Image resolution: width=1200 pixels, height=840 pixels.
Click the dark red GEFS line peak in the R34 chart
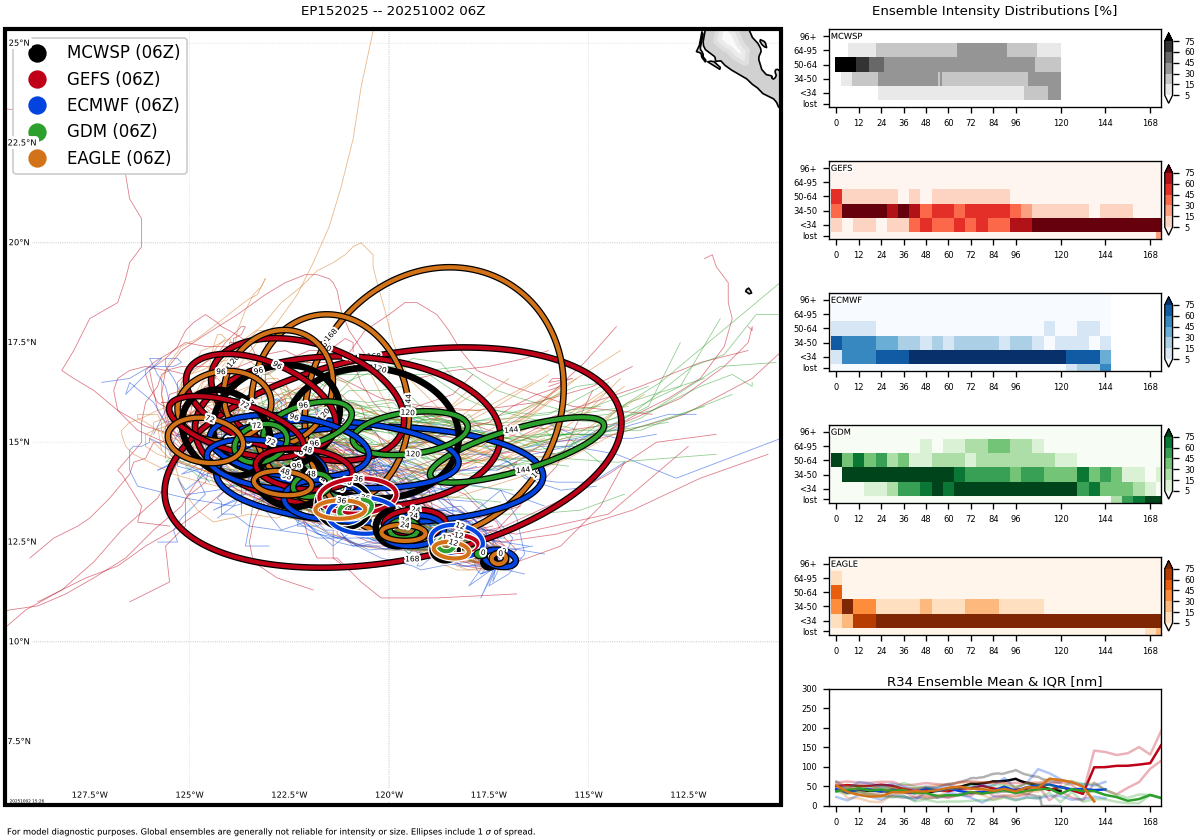point(1160,744)
